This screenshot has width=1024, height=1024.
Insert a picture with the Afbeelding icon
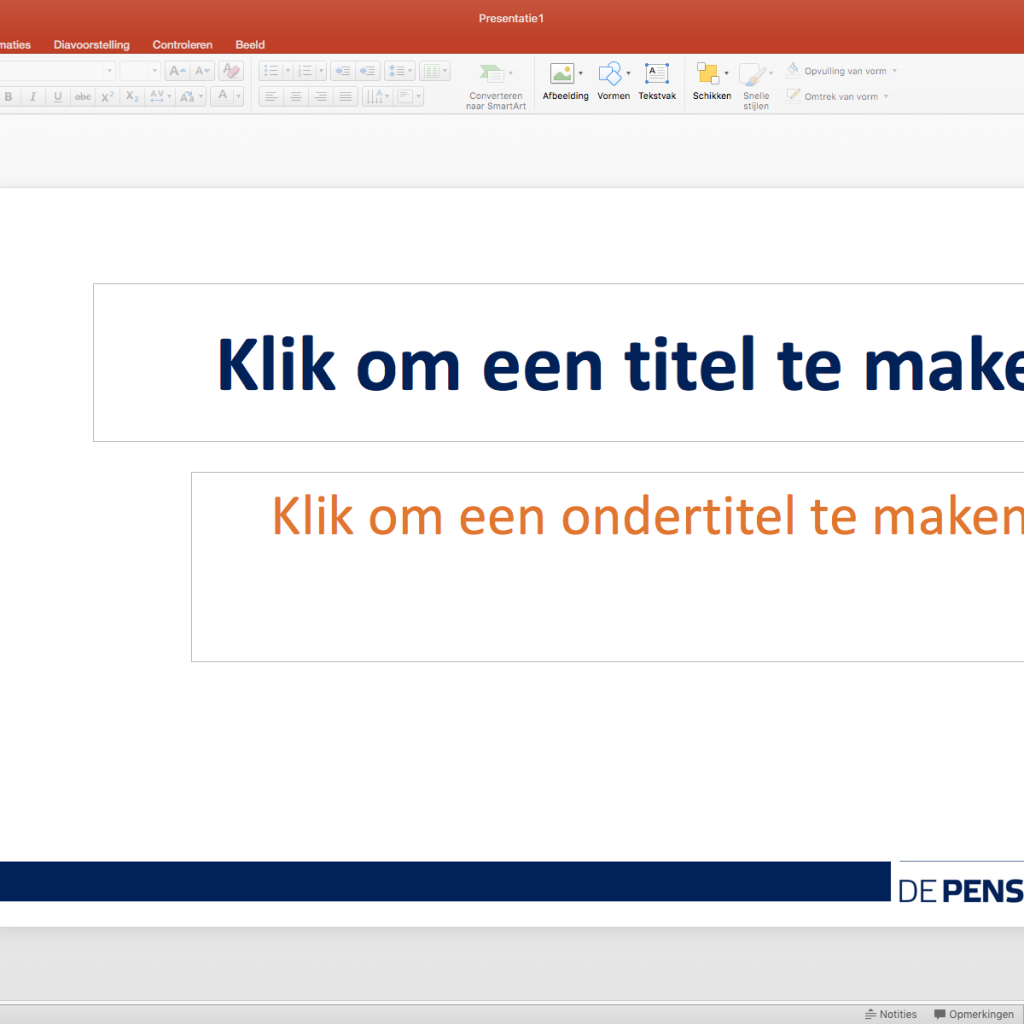pyautogui.click(x=562, y=74)
